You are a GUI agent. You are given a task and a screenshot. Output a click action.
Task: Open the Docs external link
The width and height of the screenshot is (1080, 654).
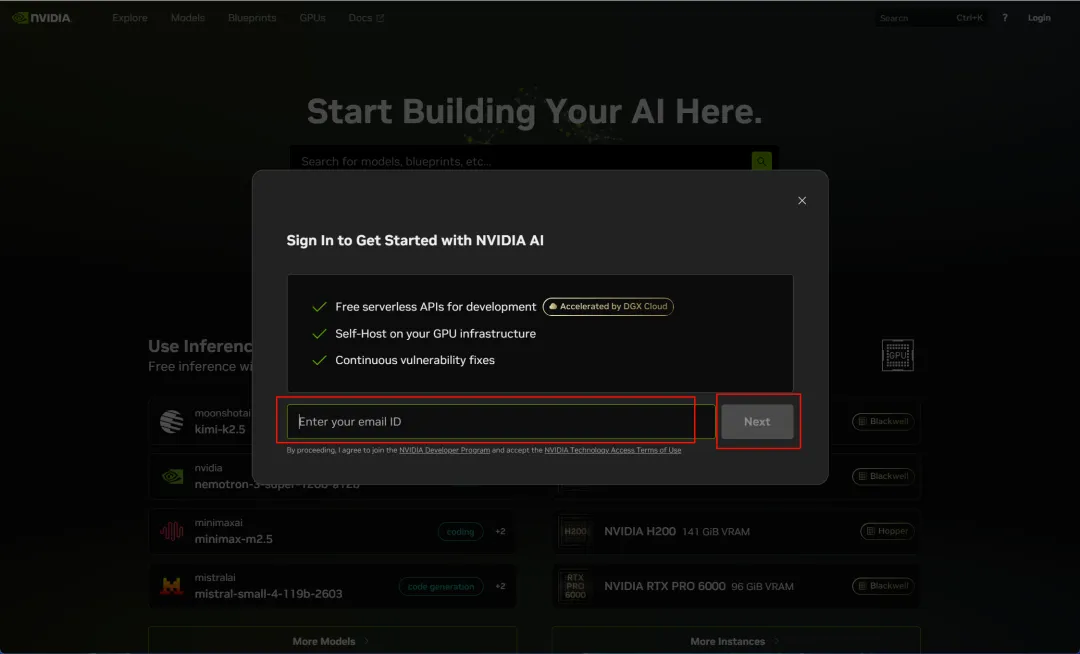coord(366,18)
